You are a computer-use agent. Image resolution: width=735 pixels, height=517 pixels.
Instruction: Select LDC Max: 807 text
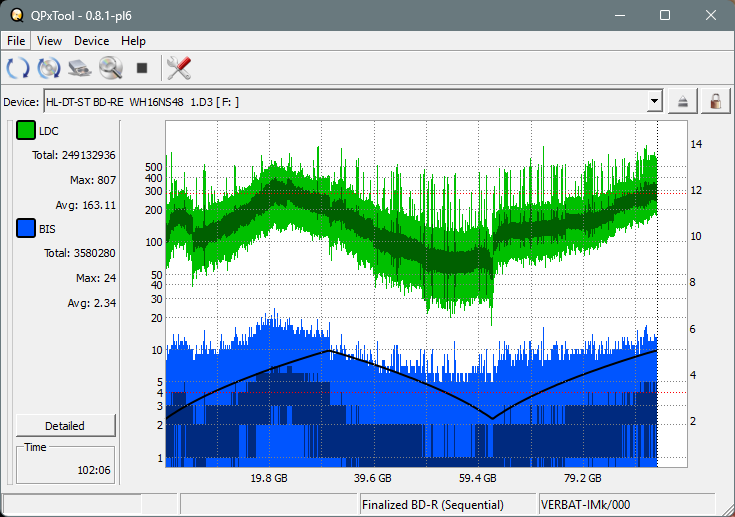[93, 180]
